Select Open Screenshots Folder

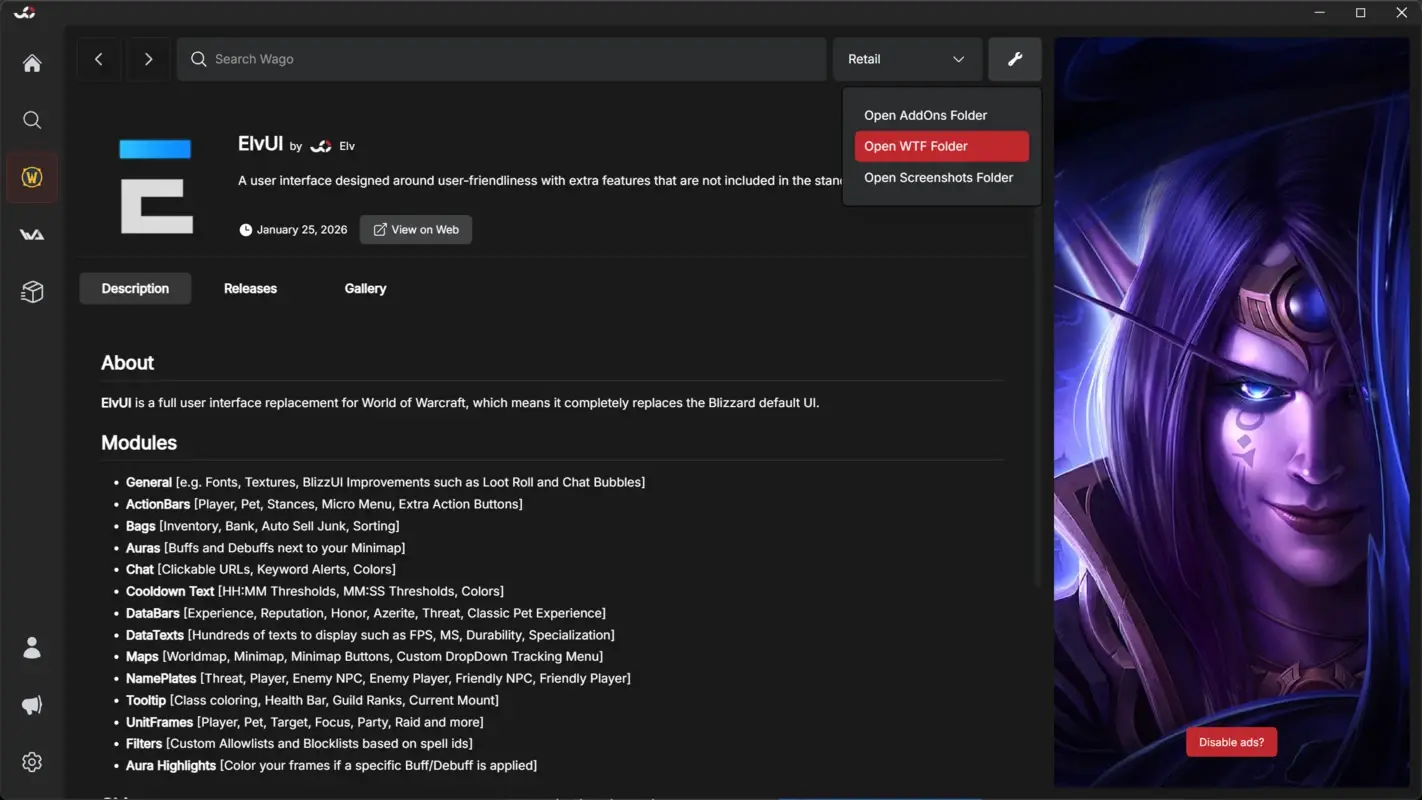(x=938, y=177)
